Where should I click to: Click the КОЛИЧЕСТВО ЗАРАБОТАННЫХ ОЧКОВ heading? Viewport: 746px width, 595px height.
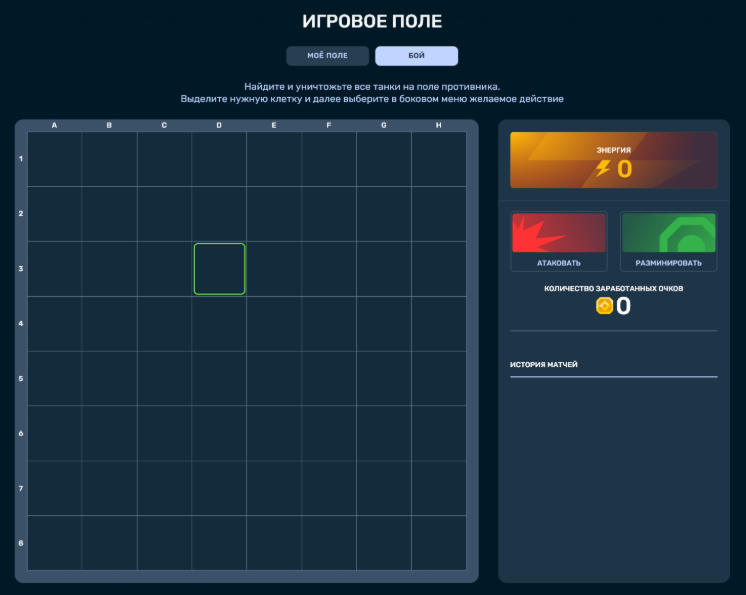pos(614,288)
